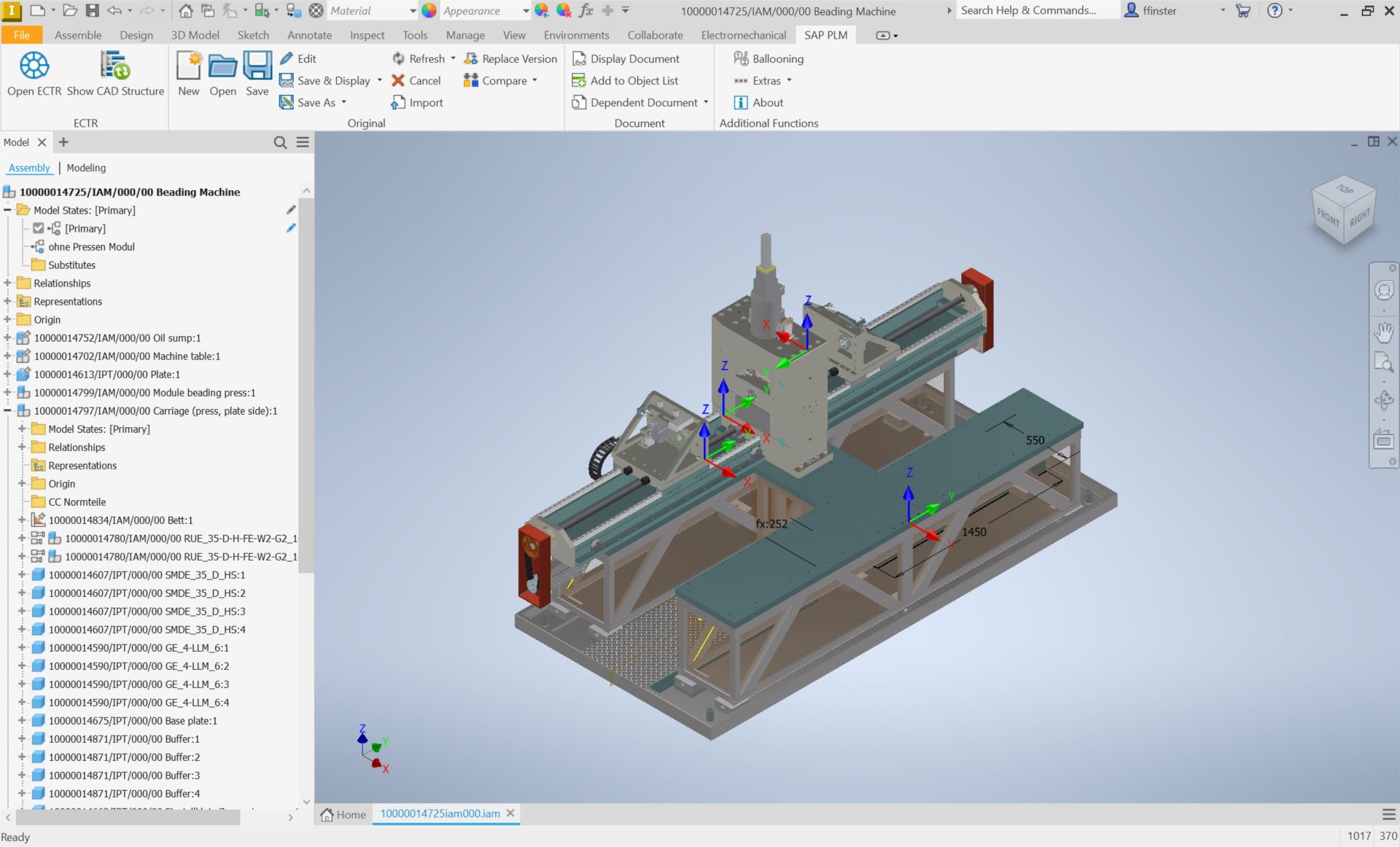Click the Display Document icon

pyautogui.click(x=579, y=58)
